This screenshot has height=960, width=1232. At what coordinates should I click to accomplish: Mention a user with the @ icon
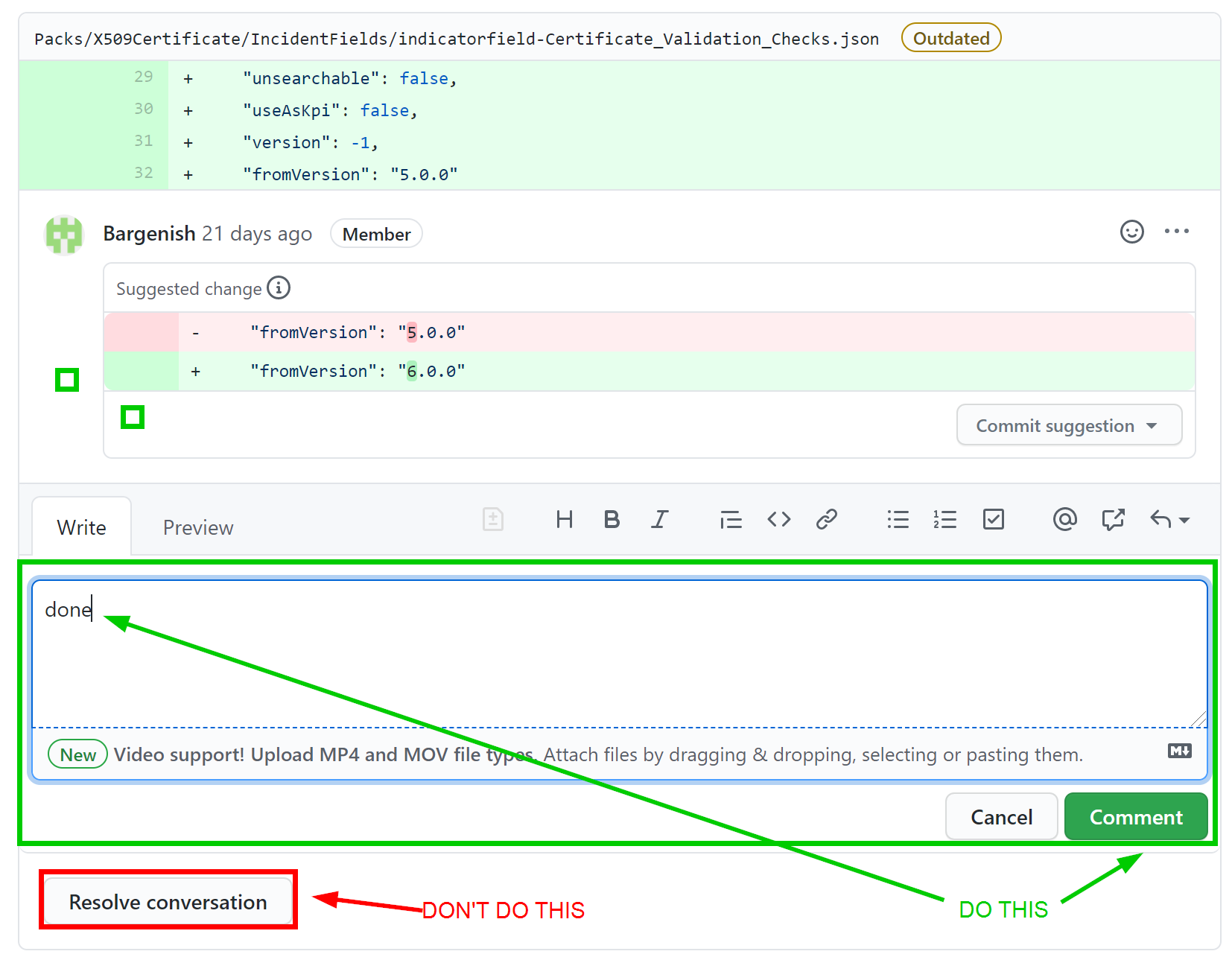point(1064,519)
